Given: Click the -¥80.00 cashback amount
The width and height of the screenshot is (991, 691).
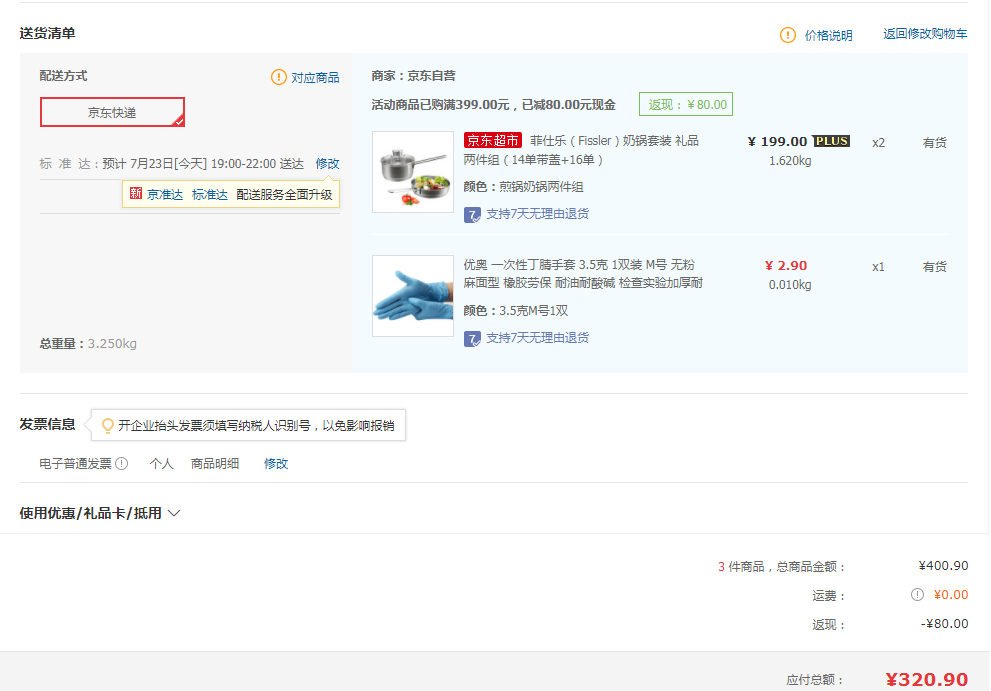Looking at the screenshot, I should coord(944,624).
